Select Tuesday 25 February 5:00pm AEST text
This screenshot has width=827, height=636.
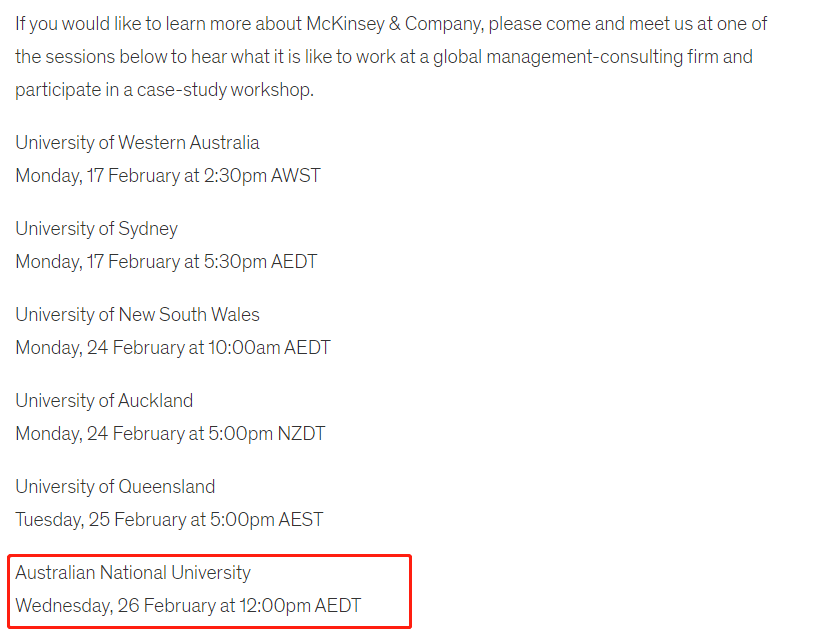coord(169,520)
